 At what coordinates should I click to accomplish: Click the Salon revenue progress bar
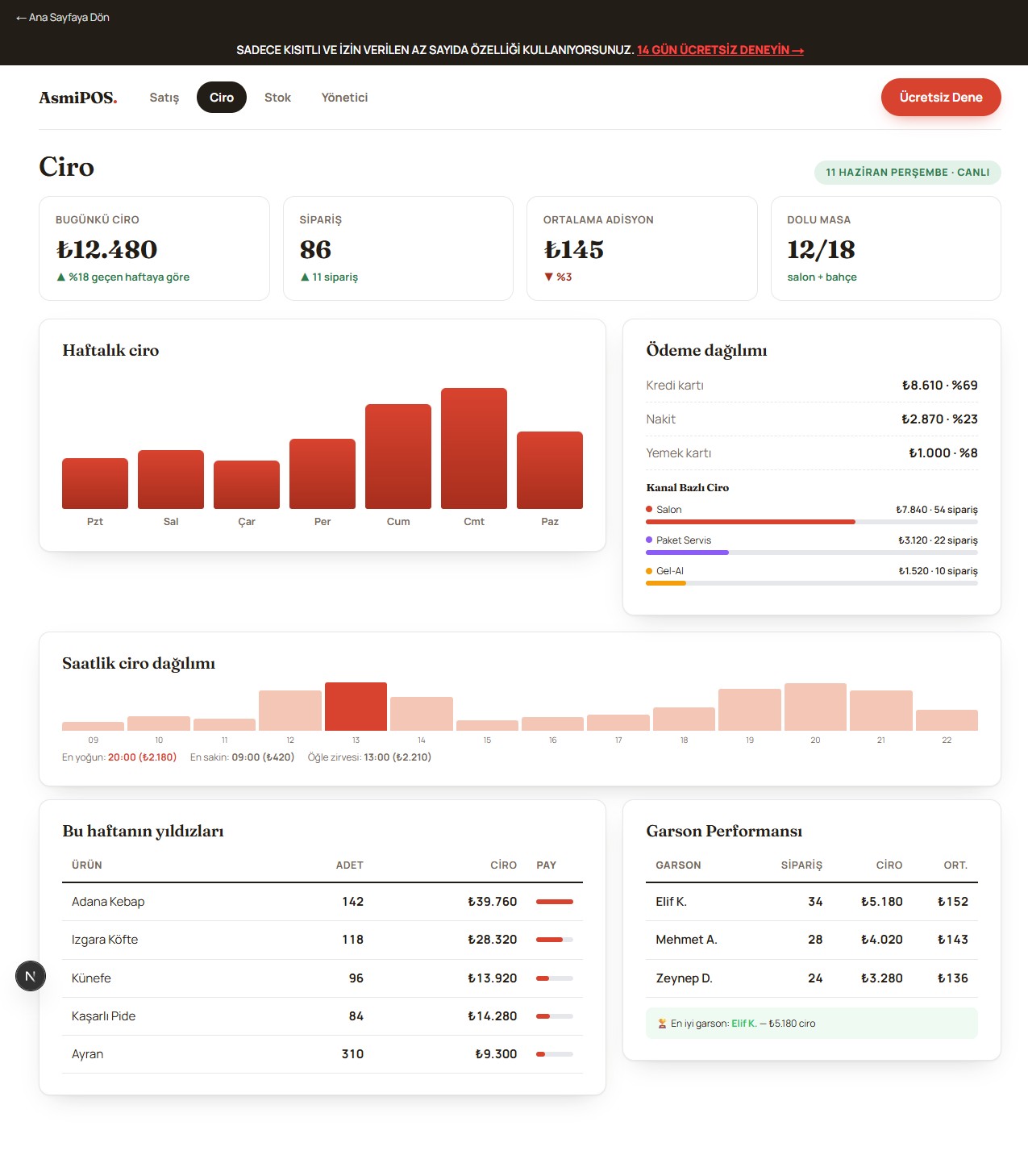point(812,522)
